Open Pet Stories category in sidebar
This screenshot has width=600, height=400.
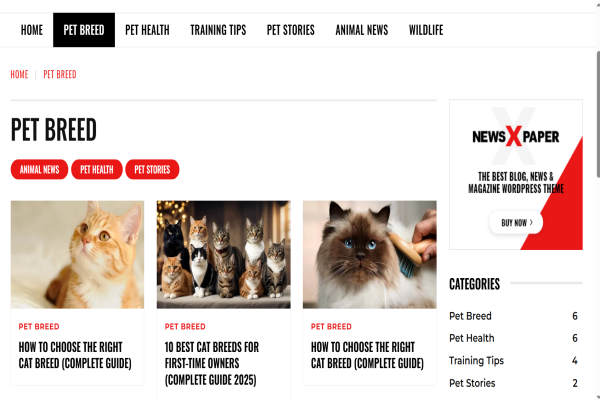click(x=472, y=383)
